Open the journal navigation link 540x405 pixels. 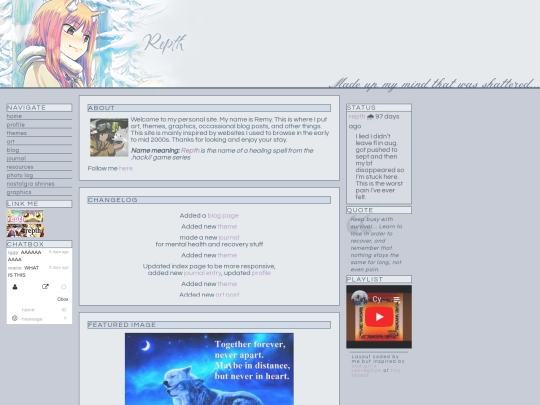click(x=16, y=158)
